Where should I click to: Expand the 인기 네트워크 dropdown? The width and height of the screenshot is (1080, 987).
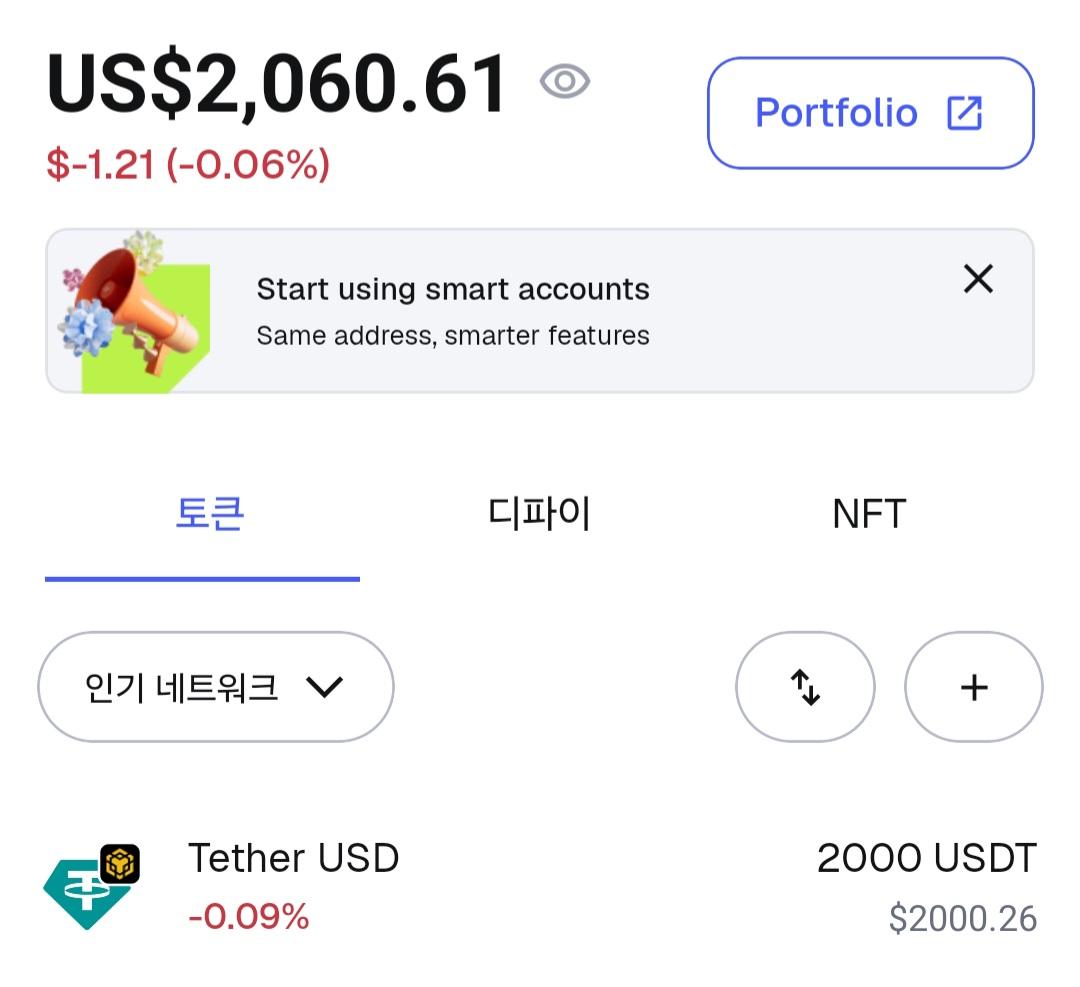(182, 687)
